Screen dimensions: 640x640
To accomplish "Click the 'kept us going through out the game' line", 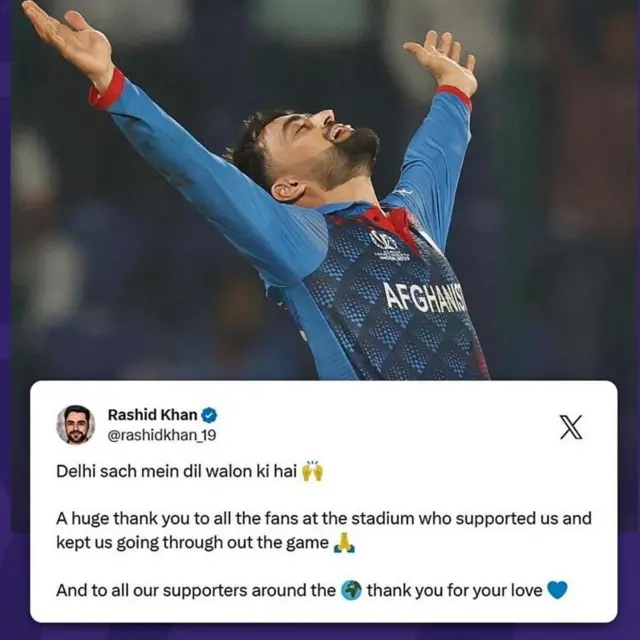I will click(192, 543).
